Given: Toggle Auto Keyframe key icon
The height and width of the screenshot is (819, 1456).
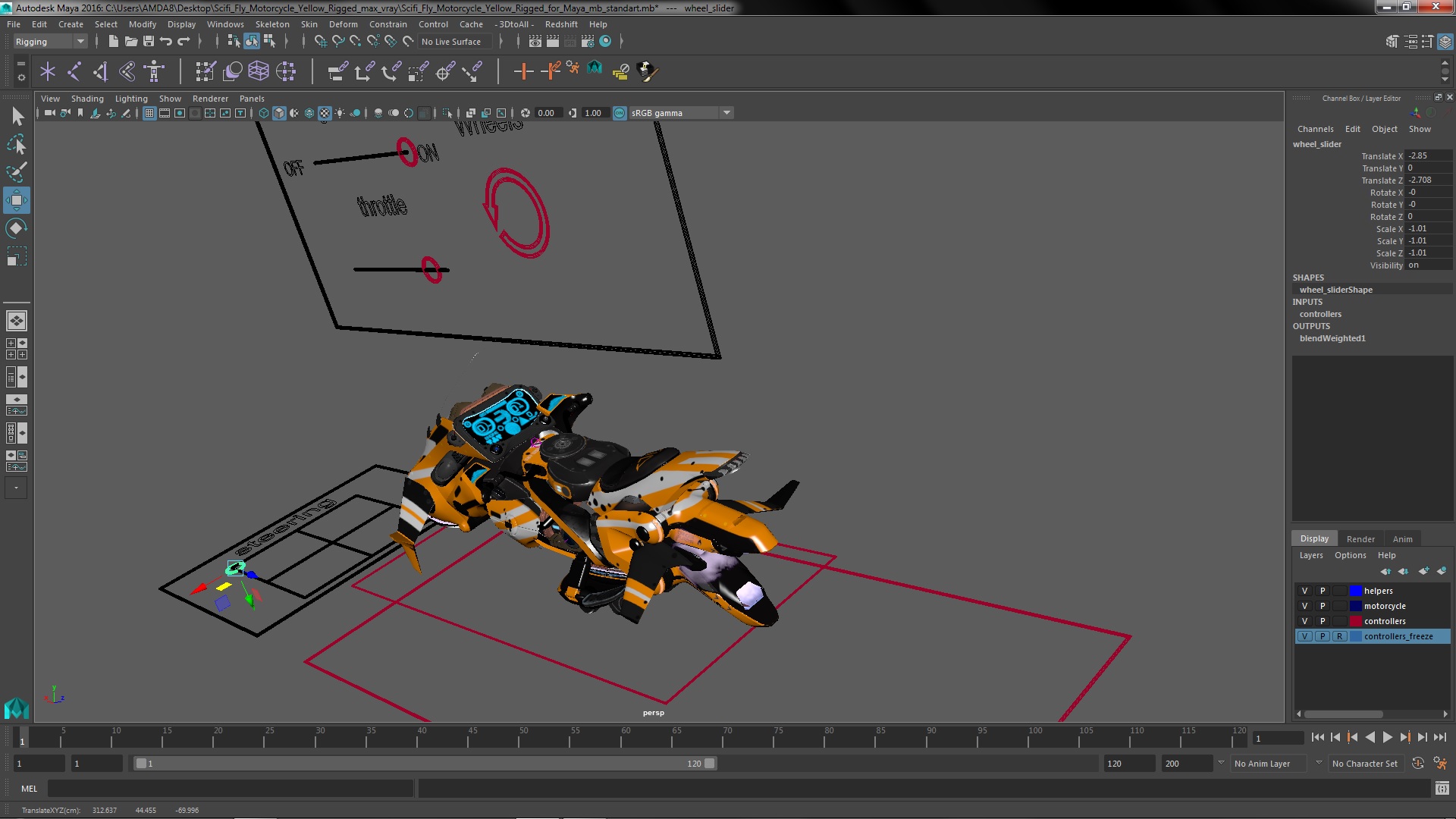Looking at the screenshot, I should coord(1417,764).
